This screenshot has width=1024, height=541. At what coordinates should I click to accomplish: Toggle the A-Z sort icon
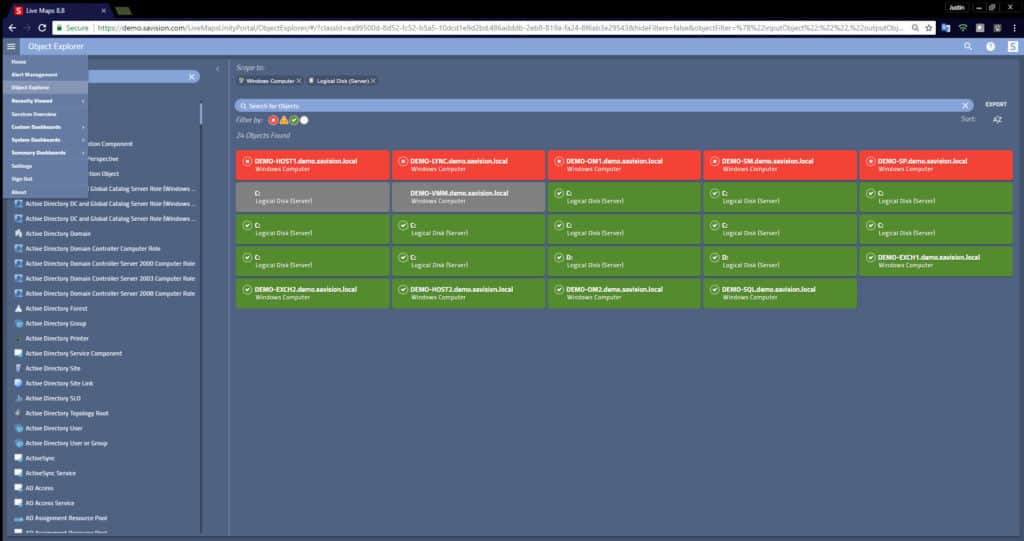(x=997, y=120)
